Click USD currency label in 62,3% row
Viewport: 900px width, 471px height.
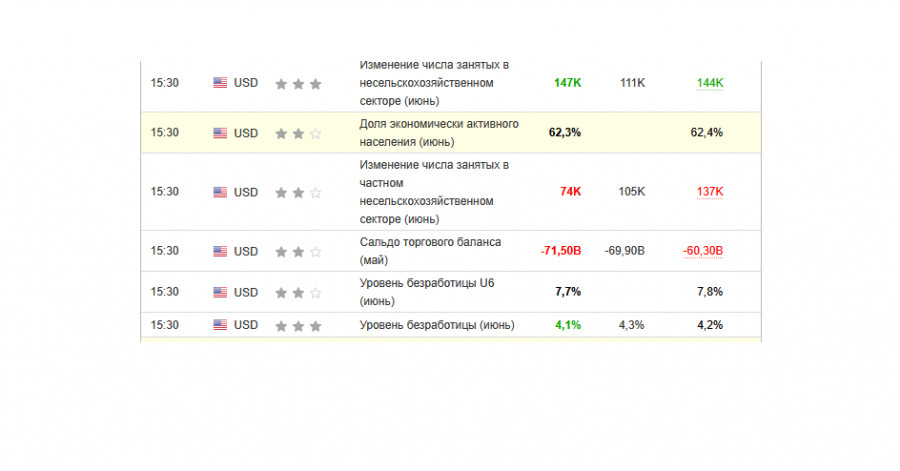[x=246, y=133]
